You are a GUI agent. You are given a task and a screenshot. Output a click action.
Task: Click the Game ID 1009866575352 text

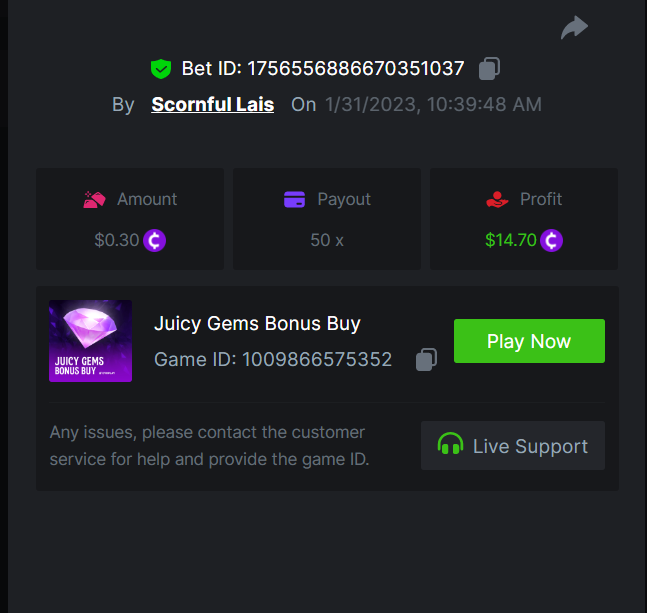pyautogui.click(x=273, y=359)
